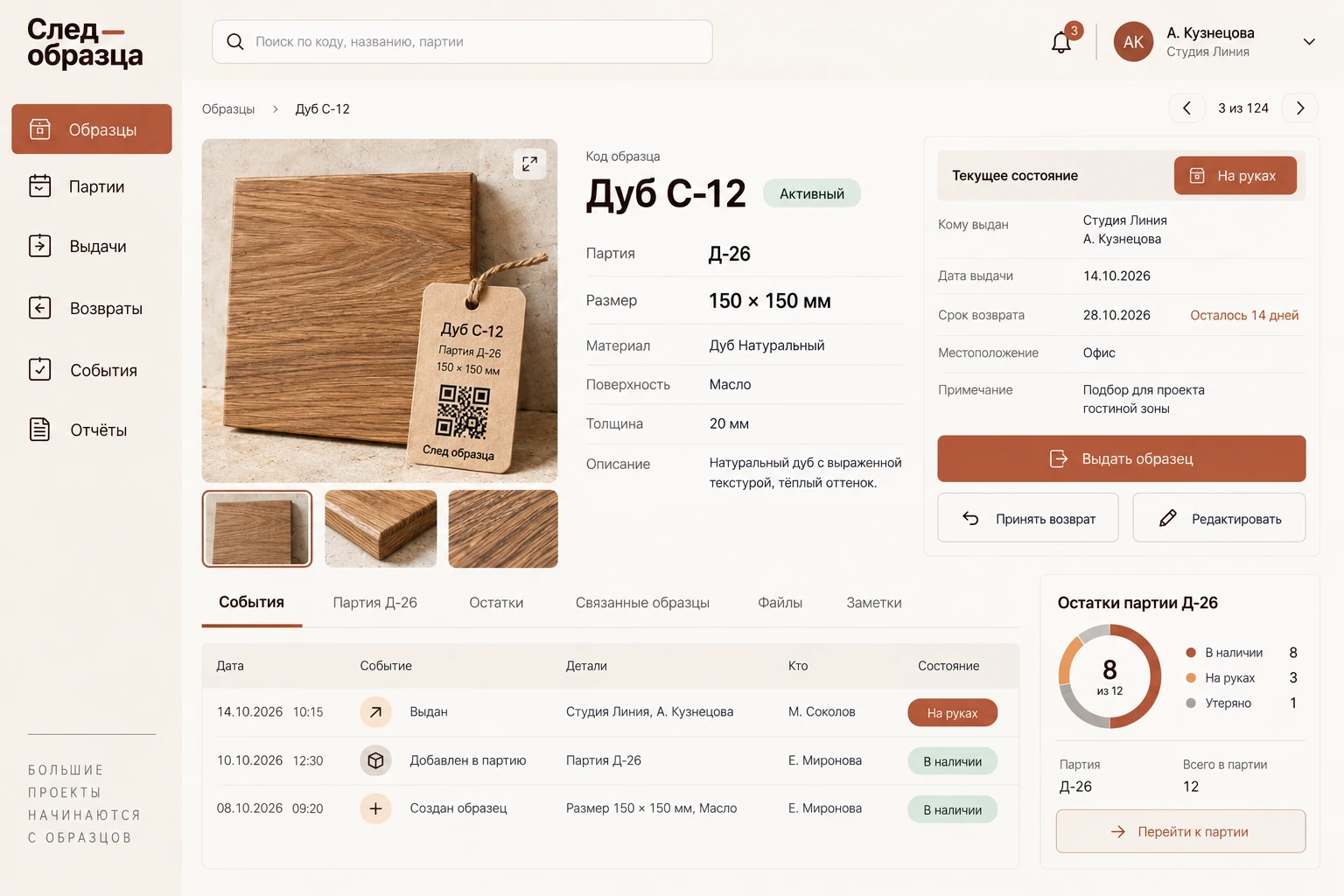This screenshot has height=896, width=1344.
Task: Click the На руках status button
Action: [1235, 176]
